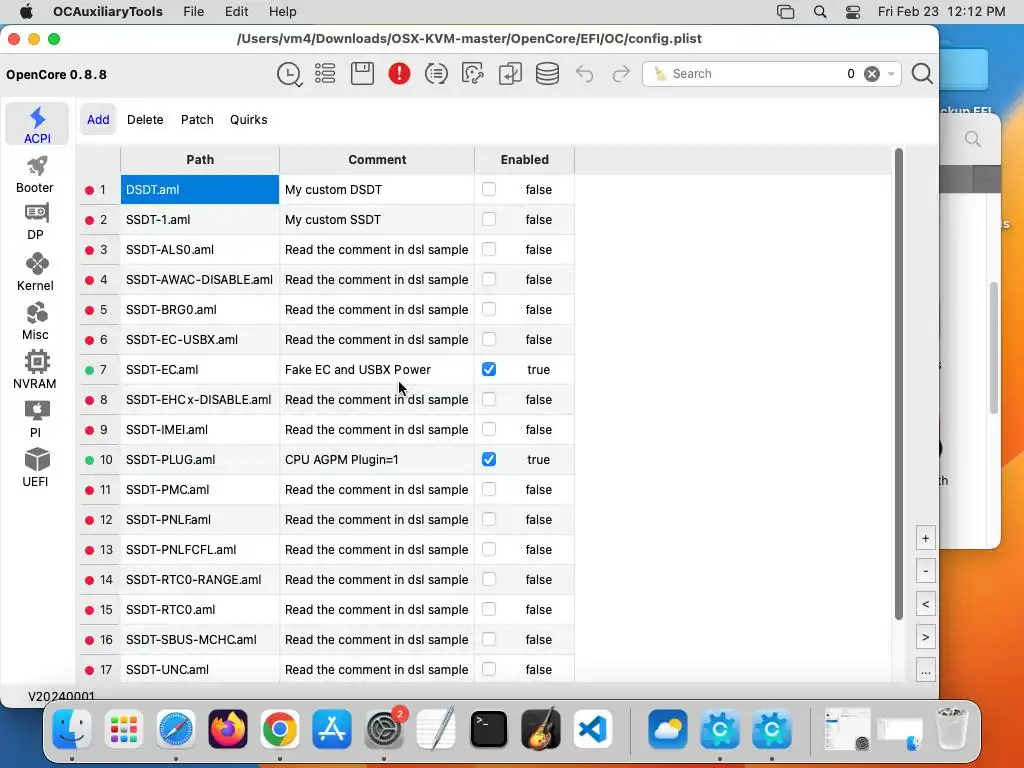Open Terminal from the dock
The height and width of the screenshot is (768, 1024).
[x=488, y=729]
